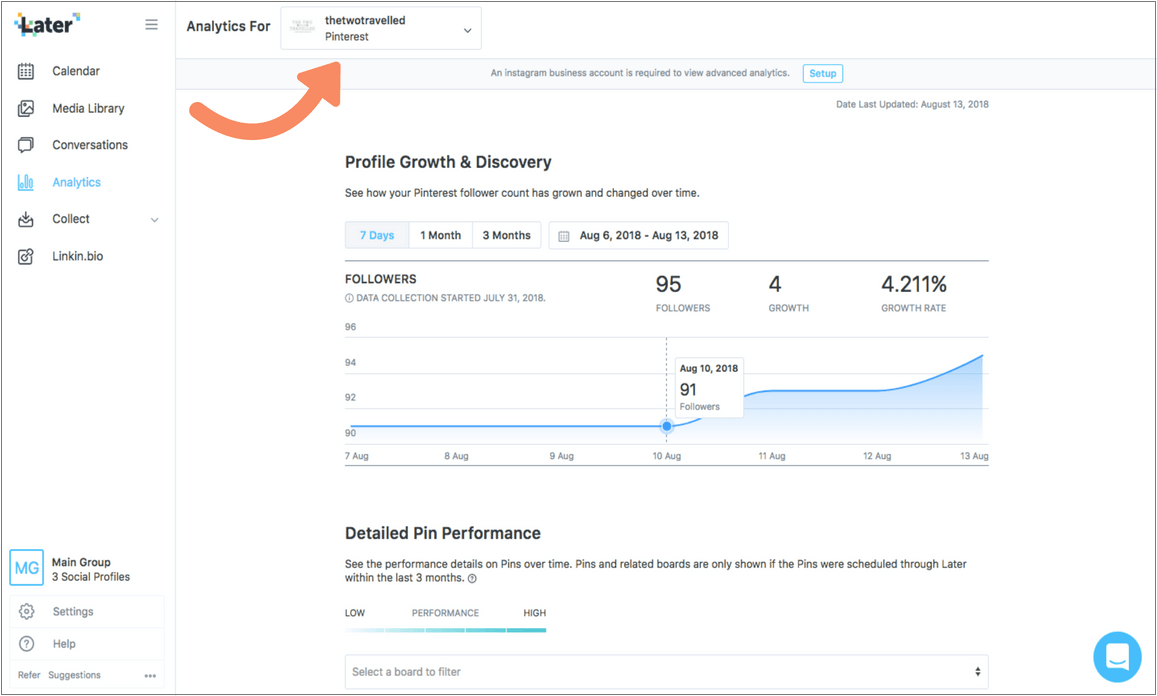Open the Calendar page
The image size is (1157, 696).
(x=76, y=71)
